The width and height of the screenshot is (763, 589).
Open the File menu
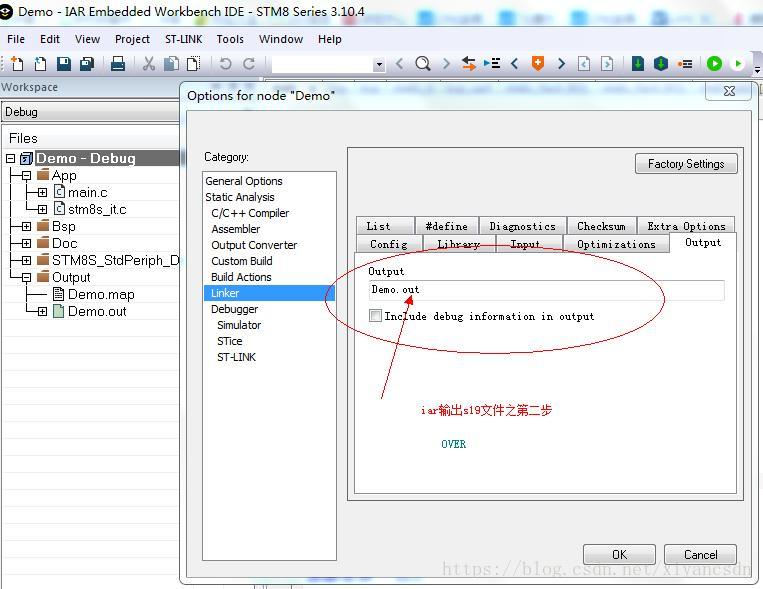tap(16, 39)
